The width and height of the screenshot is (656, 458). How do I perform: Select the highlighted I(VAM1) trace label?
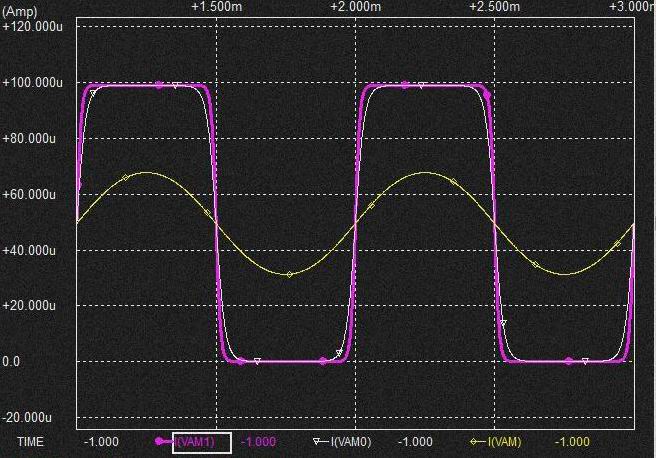click(203, 442)
